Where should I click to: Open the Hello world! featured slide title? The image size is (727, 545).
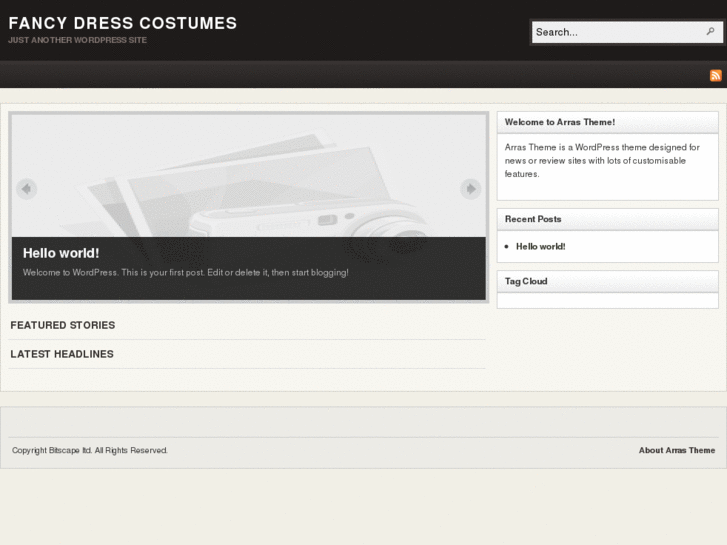(61, 253)
